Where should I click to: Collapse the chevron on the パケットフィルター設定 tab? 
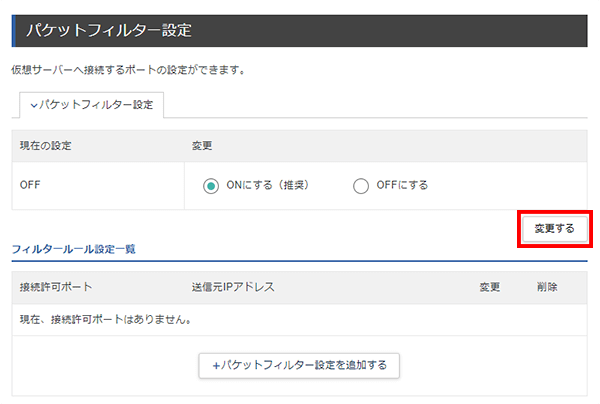pos(34,105)
